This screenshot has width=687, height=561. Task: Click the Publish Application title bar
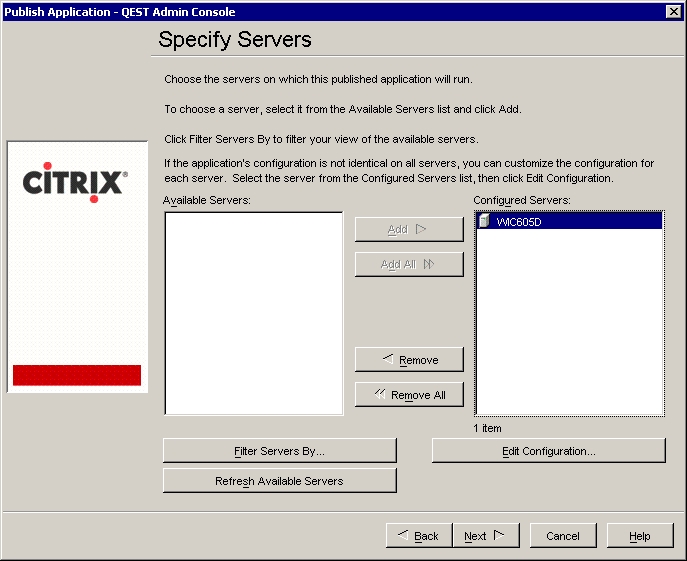click(300, 11)
